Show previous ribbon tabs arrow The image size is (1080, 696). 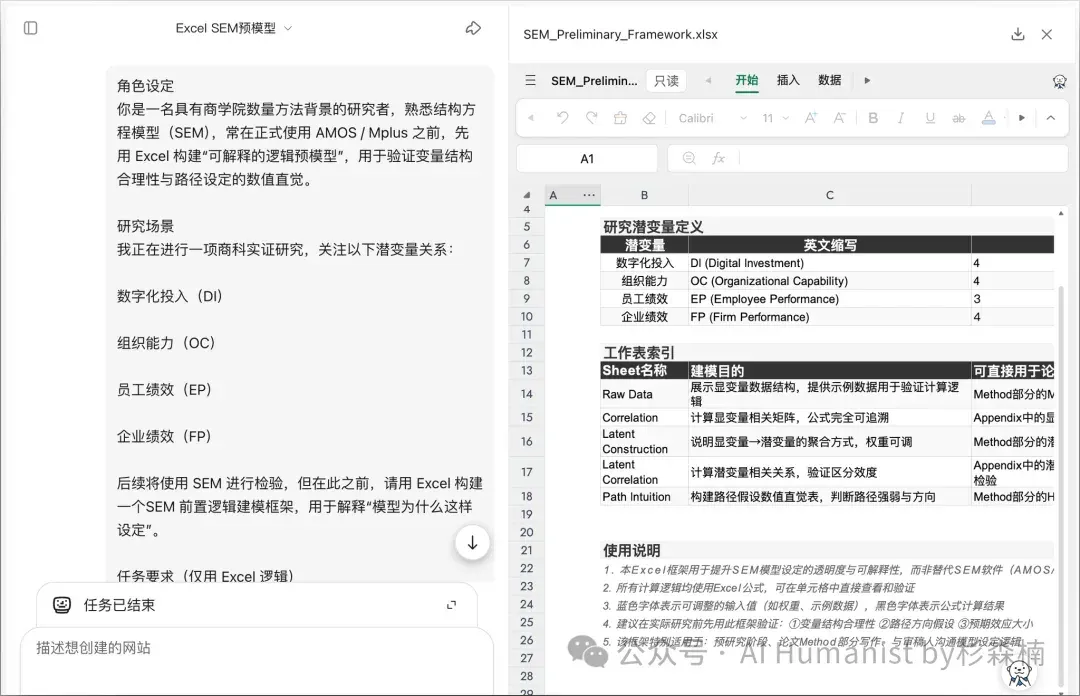click(708, 81)
